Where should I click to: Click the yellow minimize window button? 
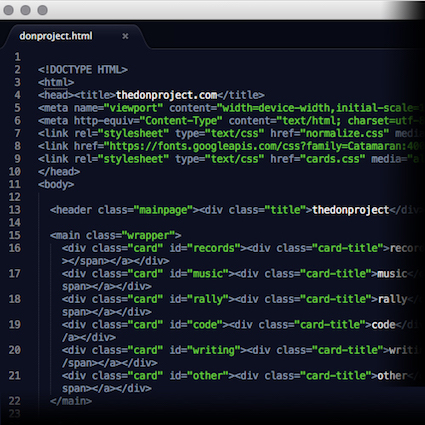[25, 10]
